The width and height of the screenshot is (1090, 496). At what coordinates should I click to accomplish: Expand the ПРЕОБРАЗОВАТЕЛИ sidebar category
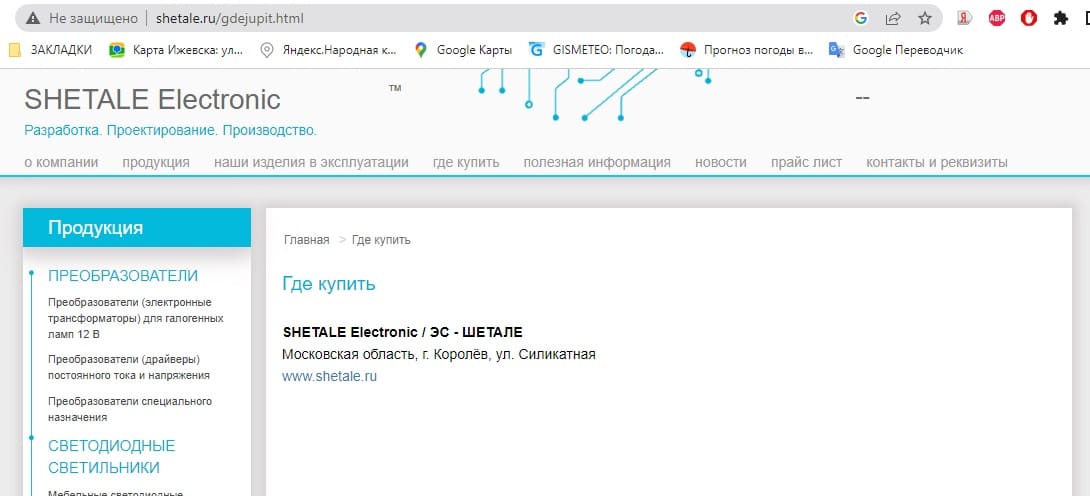pyautogui.click(x=123, y=276)
